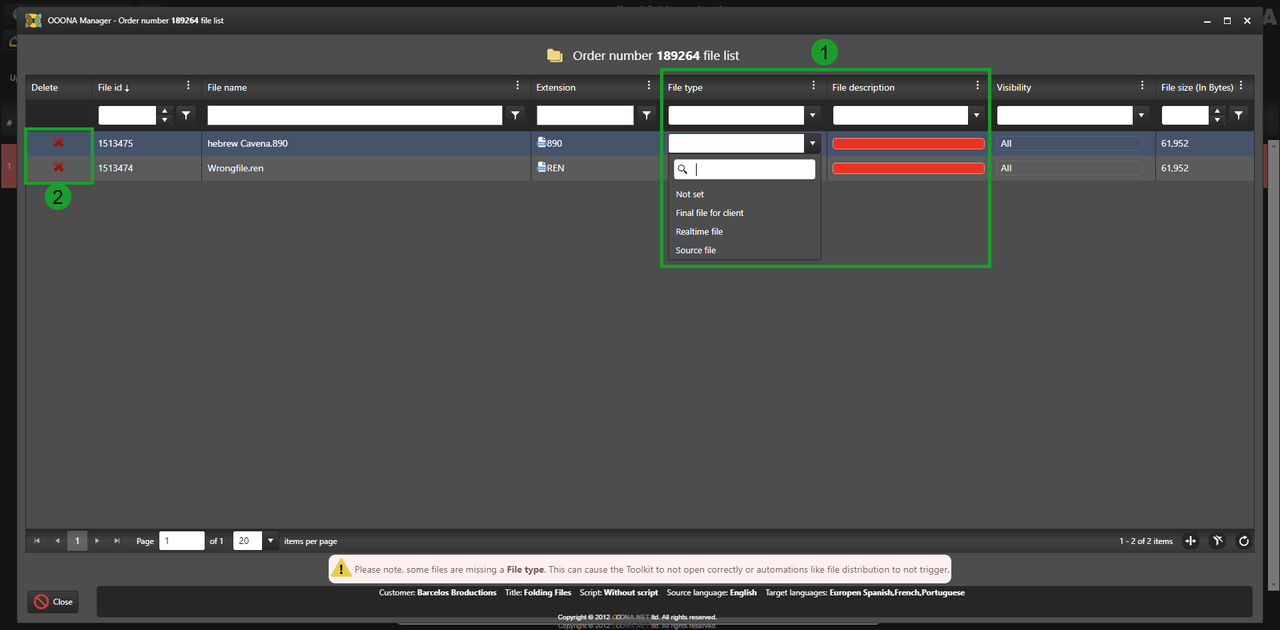This screenshot has height=630, width=1280.
Task: Click the clear filters icon in the pager
Action: coord(1217,541)
